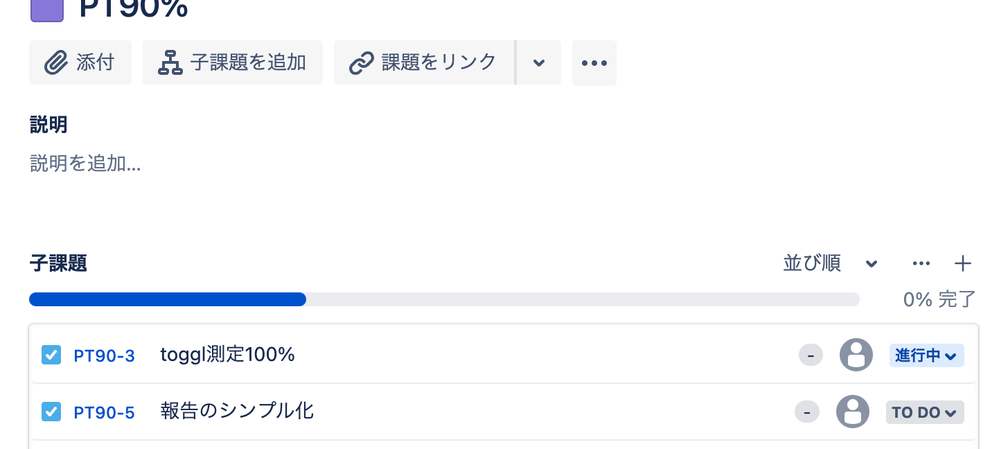The image size is (999, 449).
Task: Click the child issues progress bar
Action: click(x=444, y=299)
